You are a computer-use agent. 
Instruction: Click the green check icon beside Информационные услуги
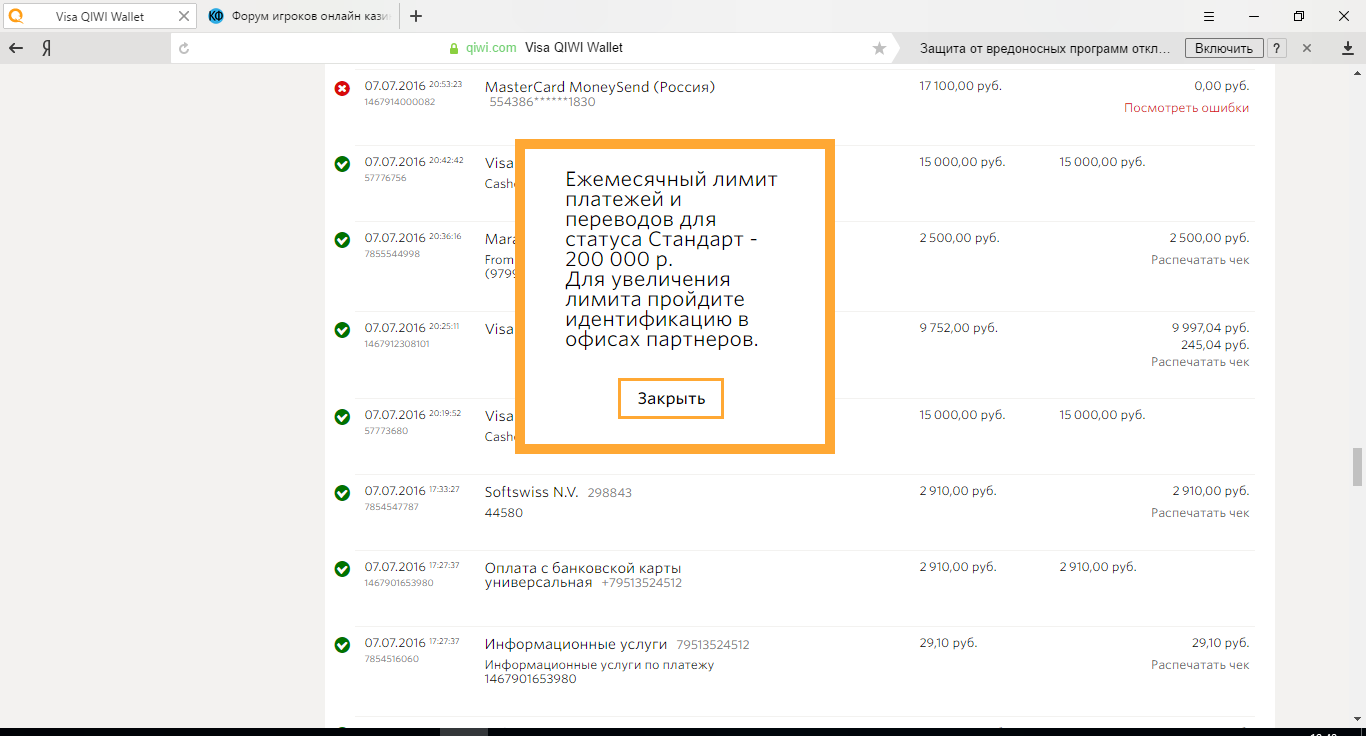tap(342, 645)
